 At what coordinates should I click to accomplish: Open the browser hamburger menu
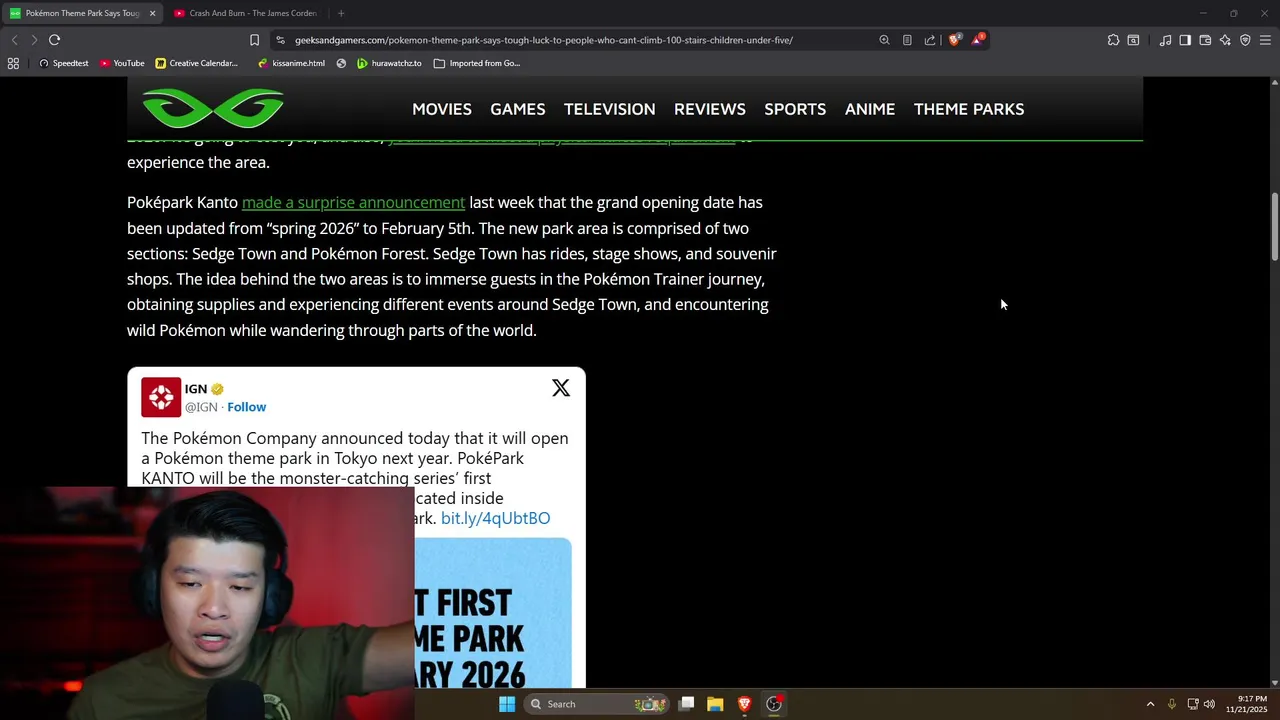pos(1265,40)
